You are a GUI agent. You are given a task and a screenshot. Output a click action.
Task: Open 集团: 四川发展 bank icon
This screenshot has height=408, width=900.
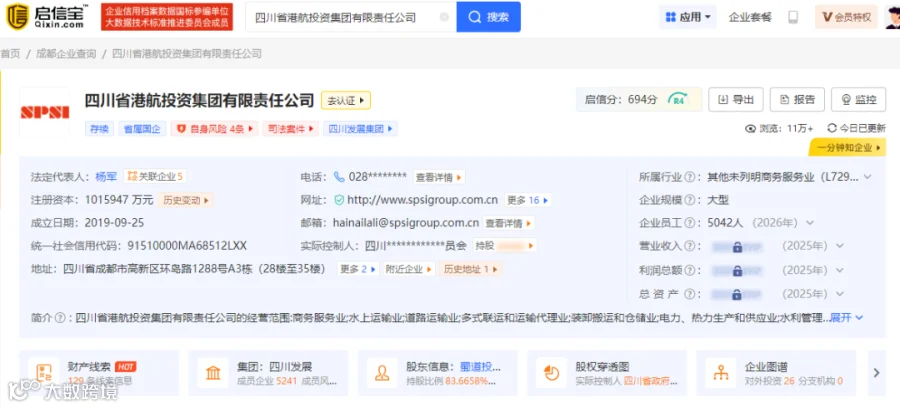(x=213, y=373)
